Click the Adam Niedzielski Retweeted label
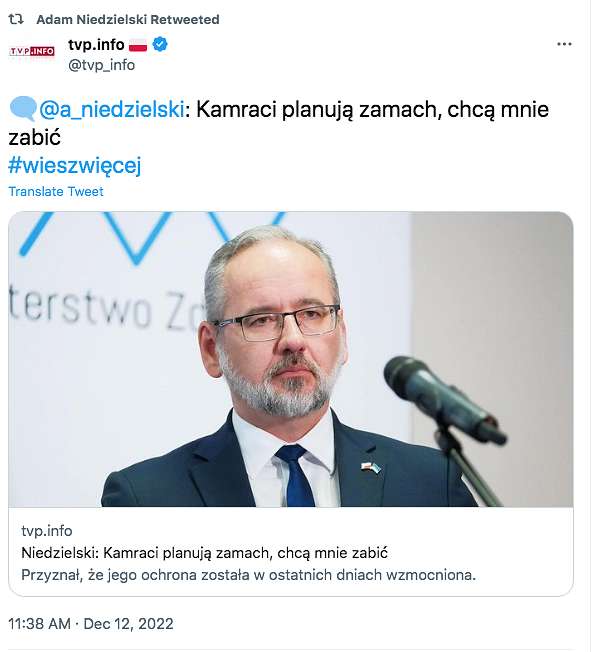 pos(128,20)
